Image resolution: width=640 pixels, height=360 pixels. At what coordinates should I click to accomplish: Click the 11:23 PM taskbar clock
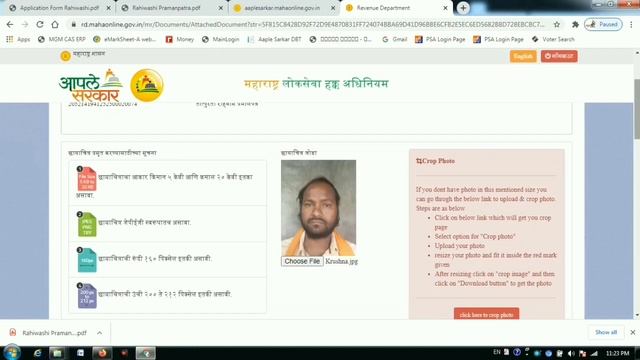[x=618, y=353]
